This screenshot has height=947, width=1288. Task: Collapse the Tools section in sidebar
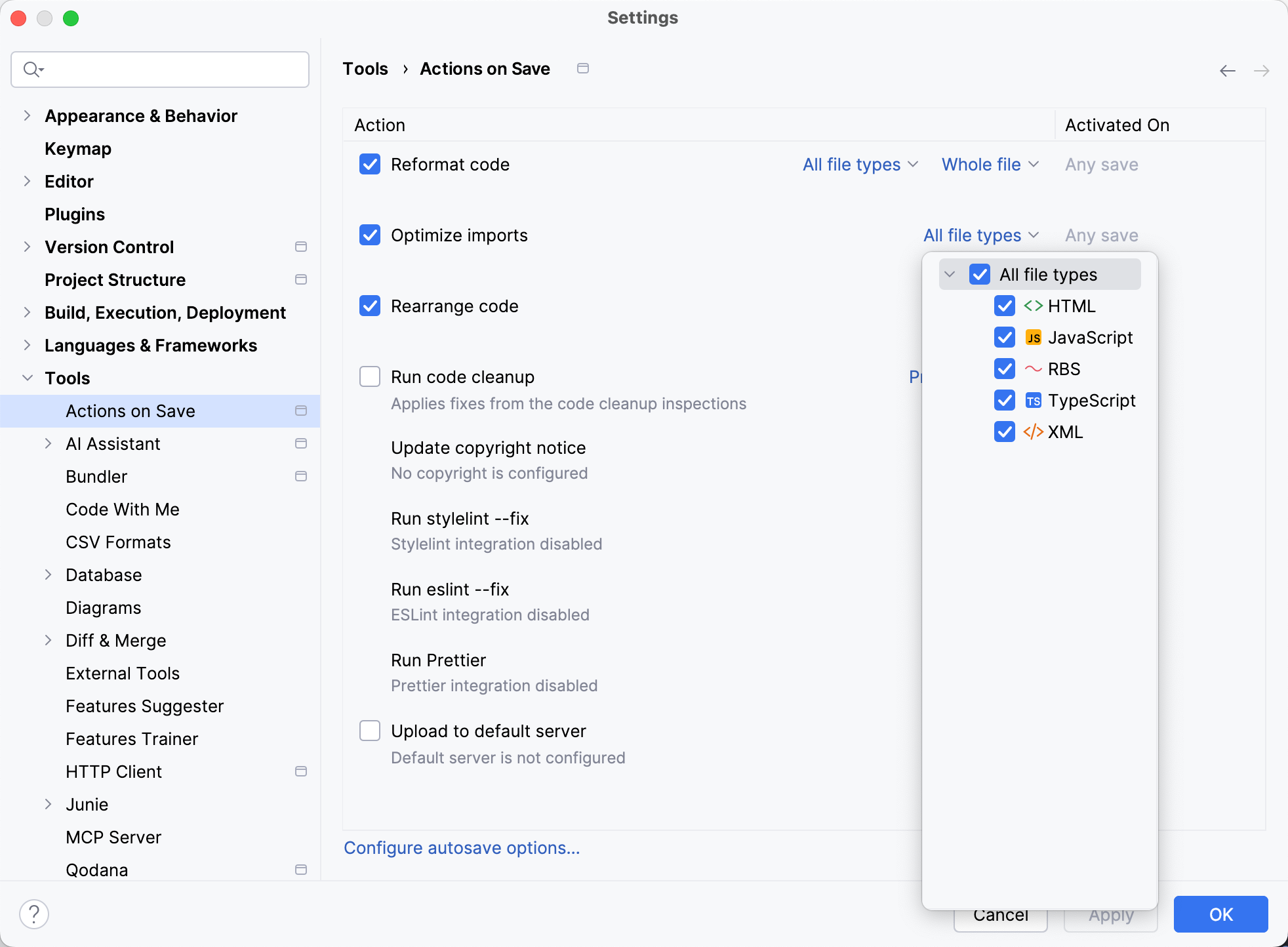click(x=27, y=378)
